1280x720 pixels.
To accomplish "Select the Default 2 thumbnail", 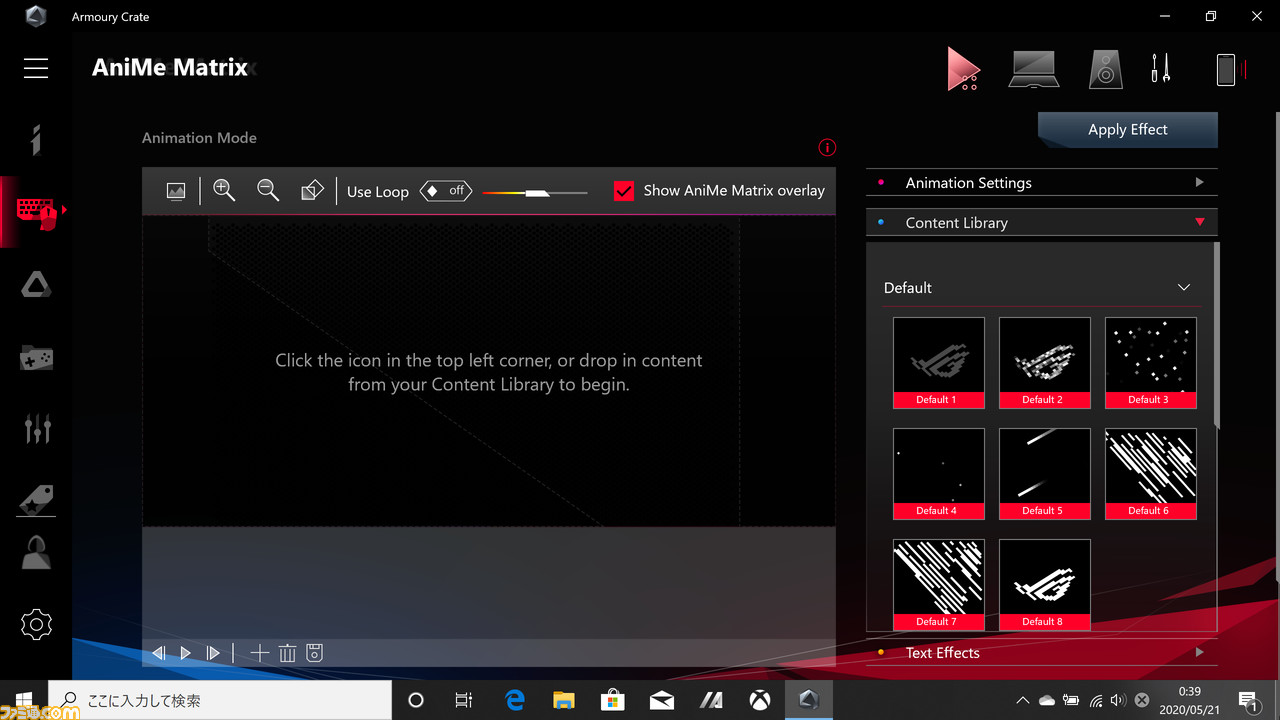I will coord(1044,363).
